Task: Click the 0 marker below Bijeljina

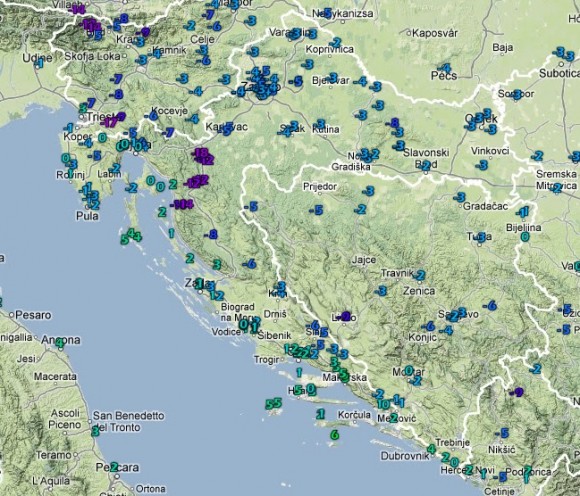Action: [x=525, y=237]
